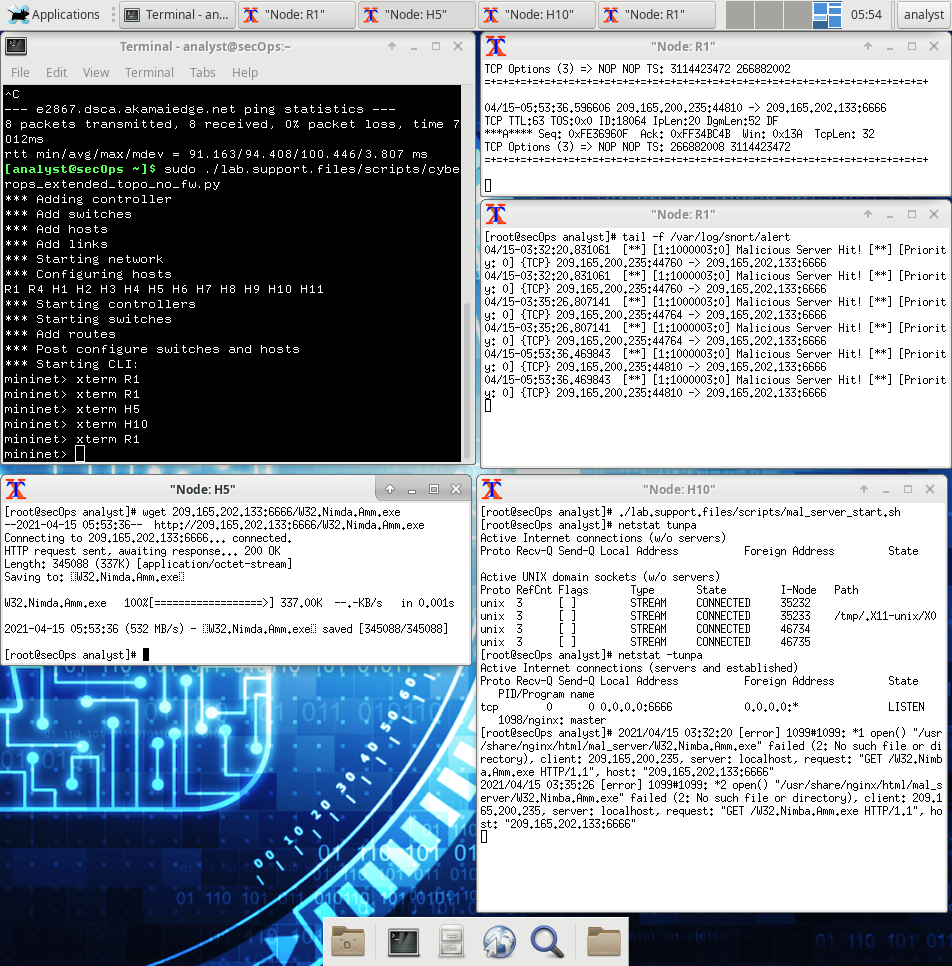Click the Terminal window title icon
952x966 pixels.
16,46
